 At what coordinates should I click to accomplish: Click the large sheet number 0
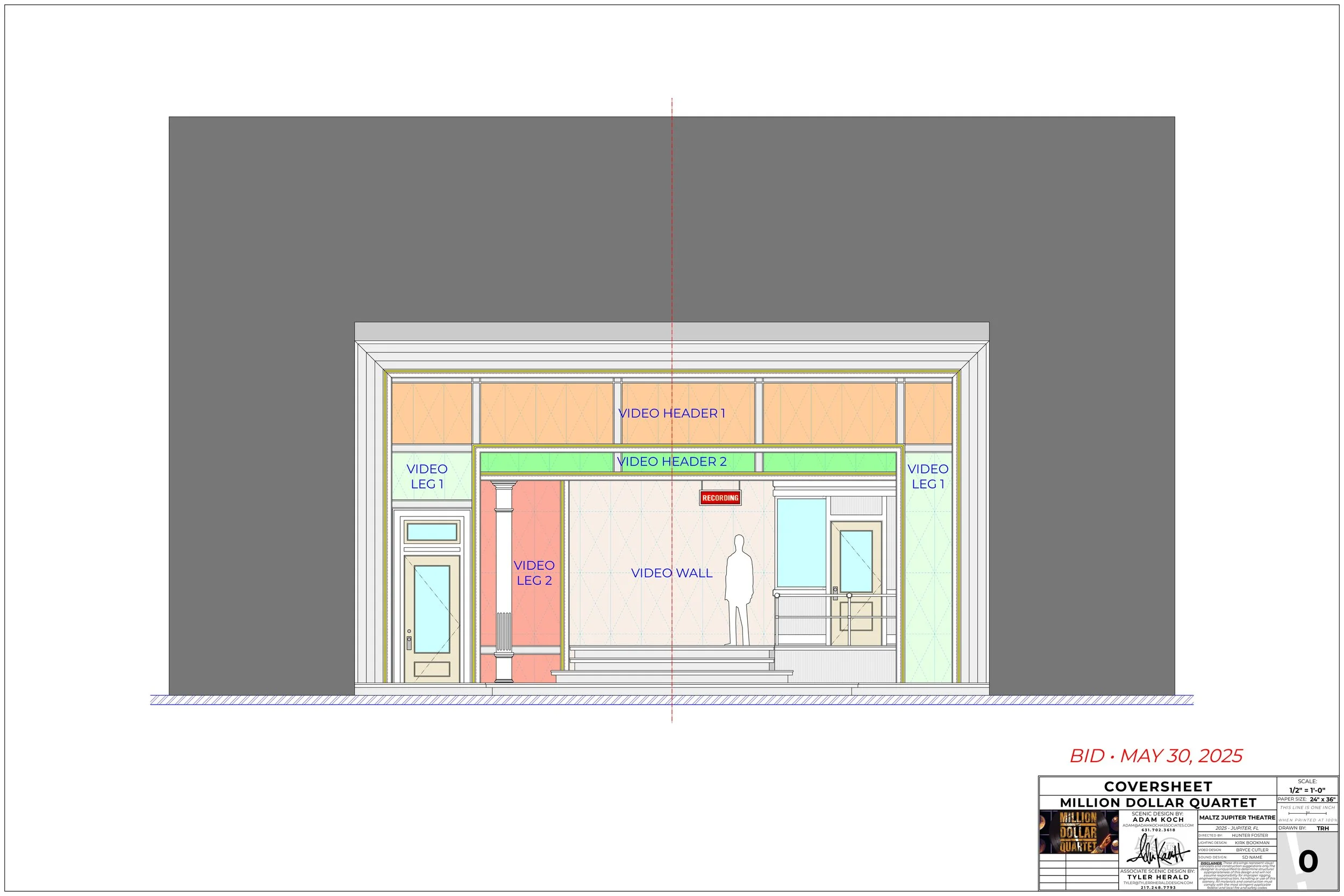1307,862
